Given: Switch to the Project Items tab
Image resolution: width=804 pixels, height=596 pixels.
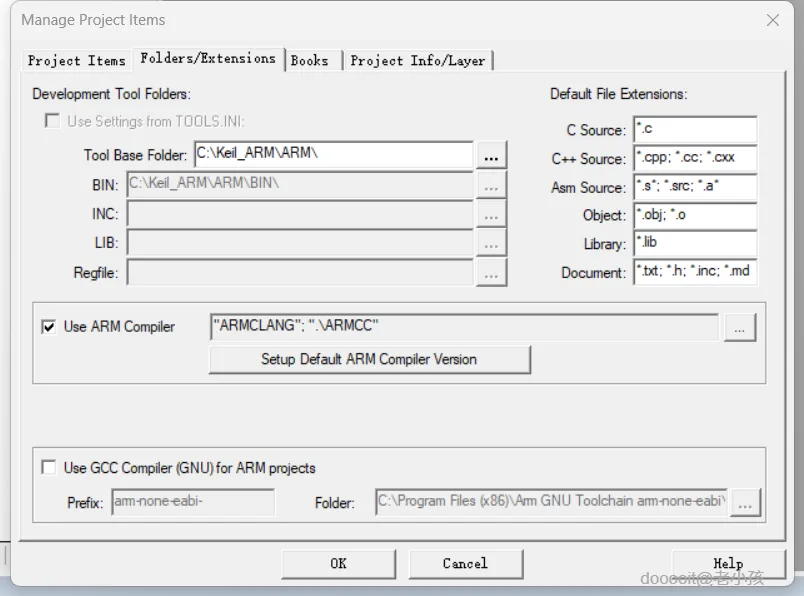Looking at the screenshot, I should [x=76, y=61].
